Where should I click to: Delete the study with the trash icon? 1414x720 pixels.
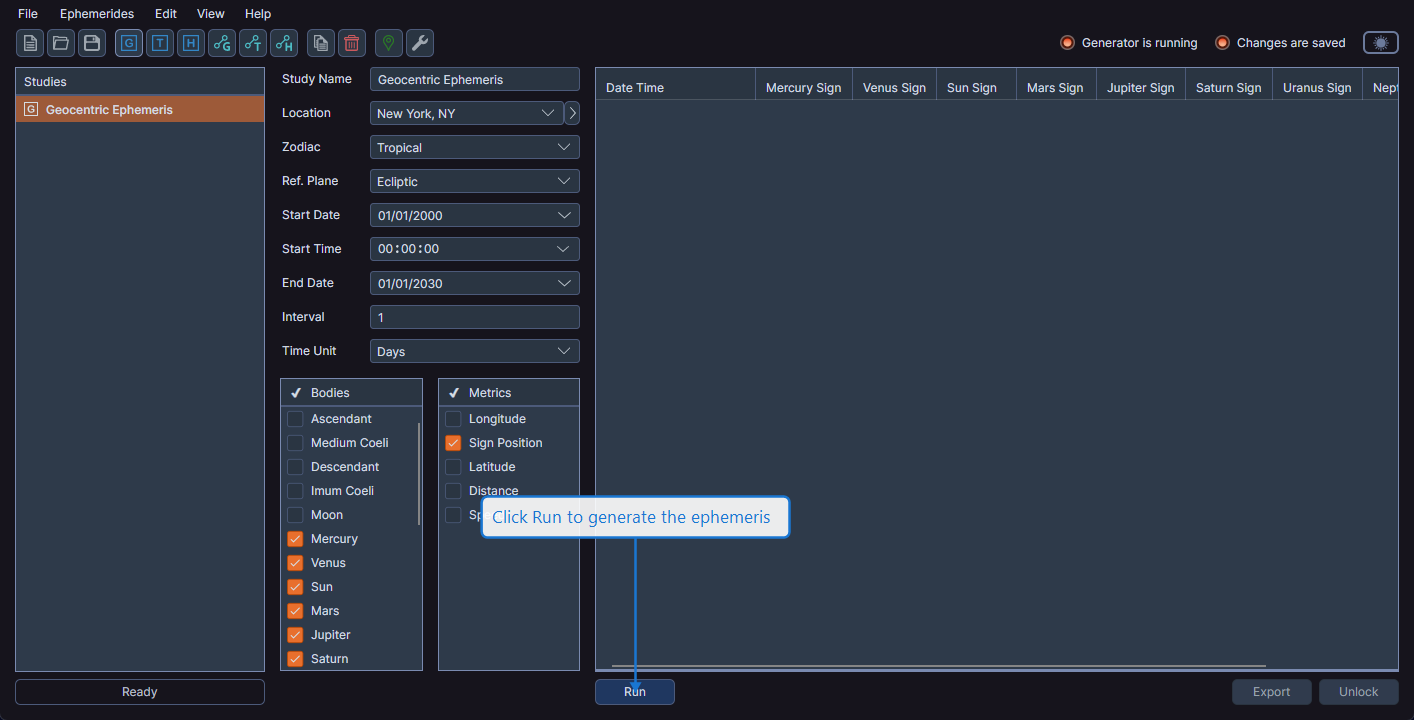[x=351, y=43]
